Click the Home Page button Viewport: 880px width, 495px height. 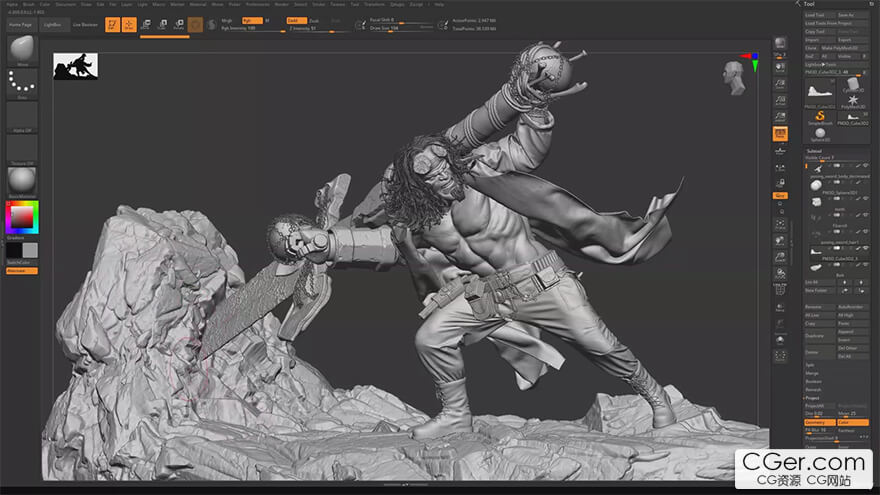20,25
